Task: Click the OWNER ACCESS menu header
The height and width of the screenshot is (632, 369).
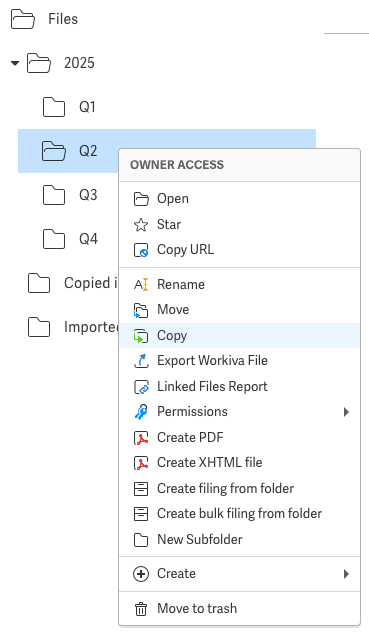Action: [x=177, y=165]
